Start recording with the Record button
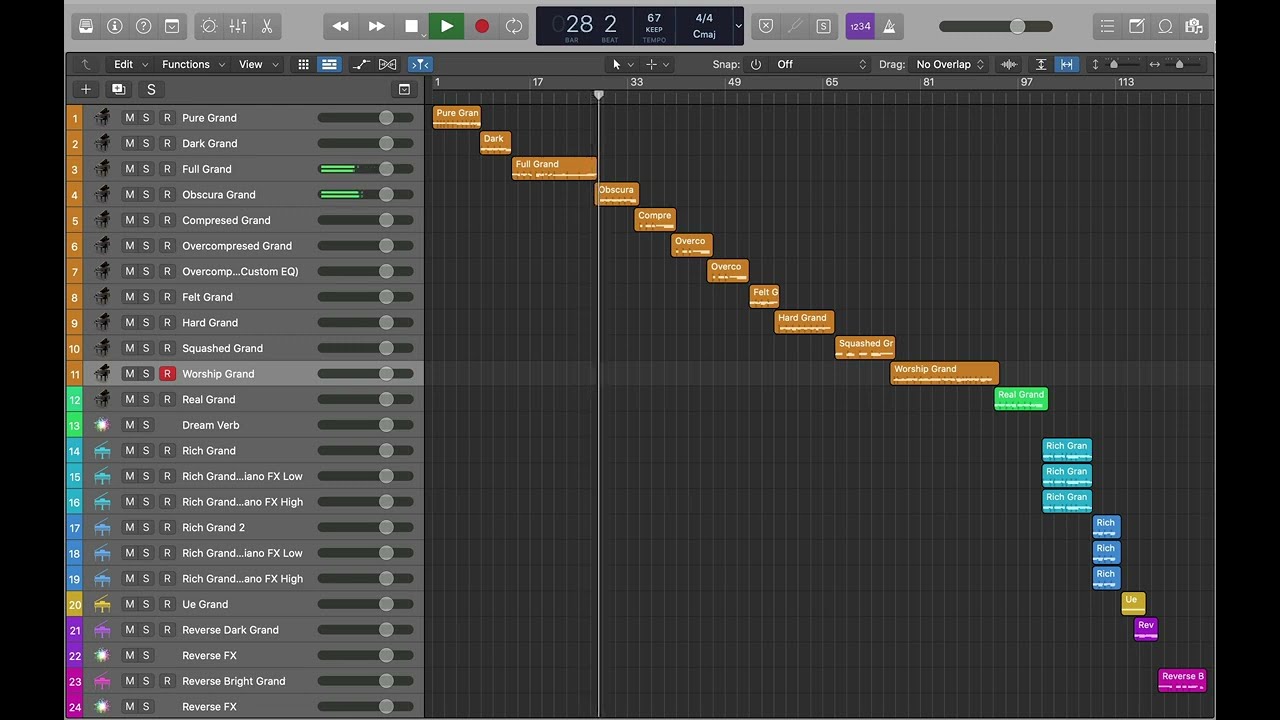1280x720 pixels. 481,26
